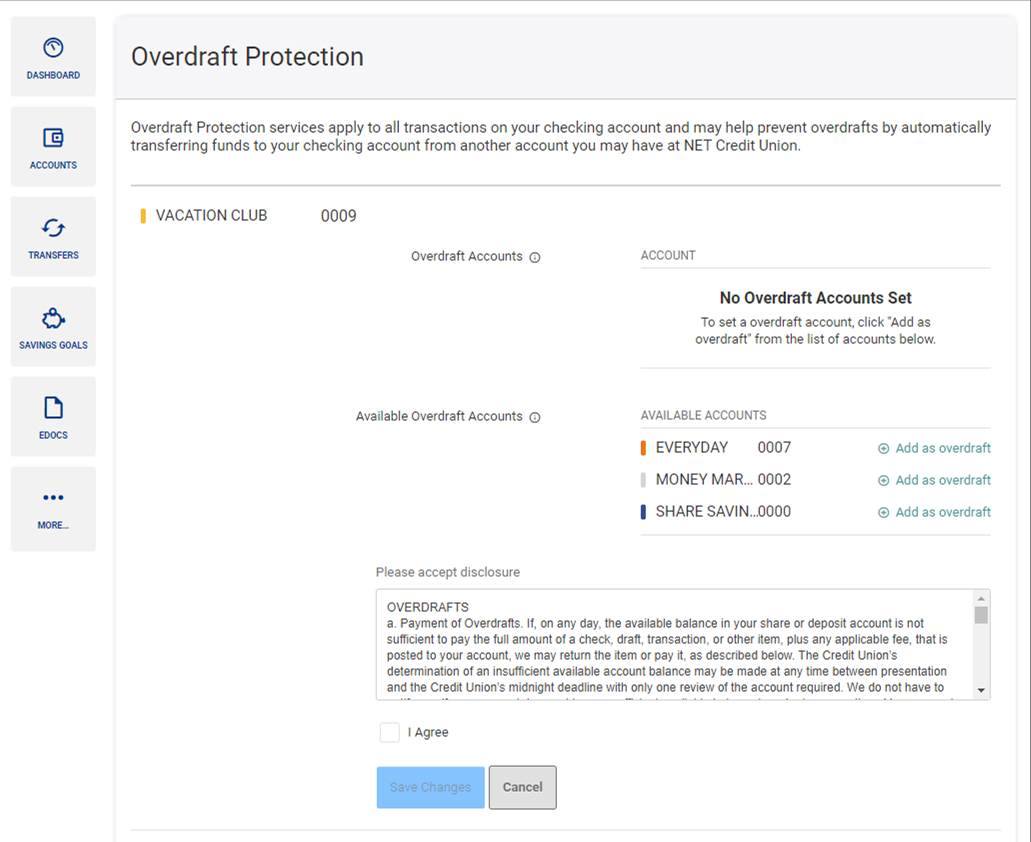This screenshot has width=1031, height=842.
Task: Click the disclosure scrollbar thumb
Action: [x=981, y=614]
